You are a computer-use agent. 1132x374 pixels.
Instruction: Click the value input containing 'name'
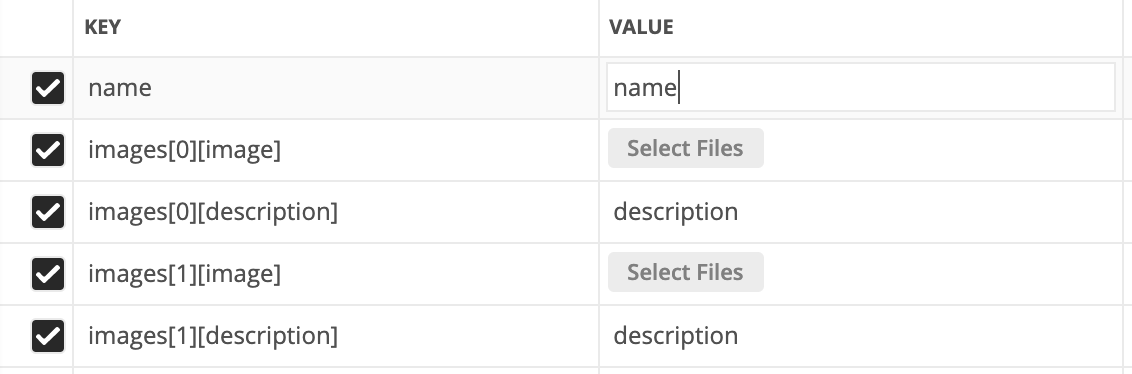click(x=861, y=87)
